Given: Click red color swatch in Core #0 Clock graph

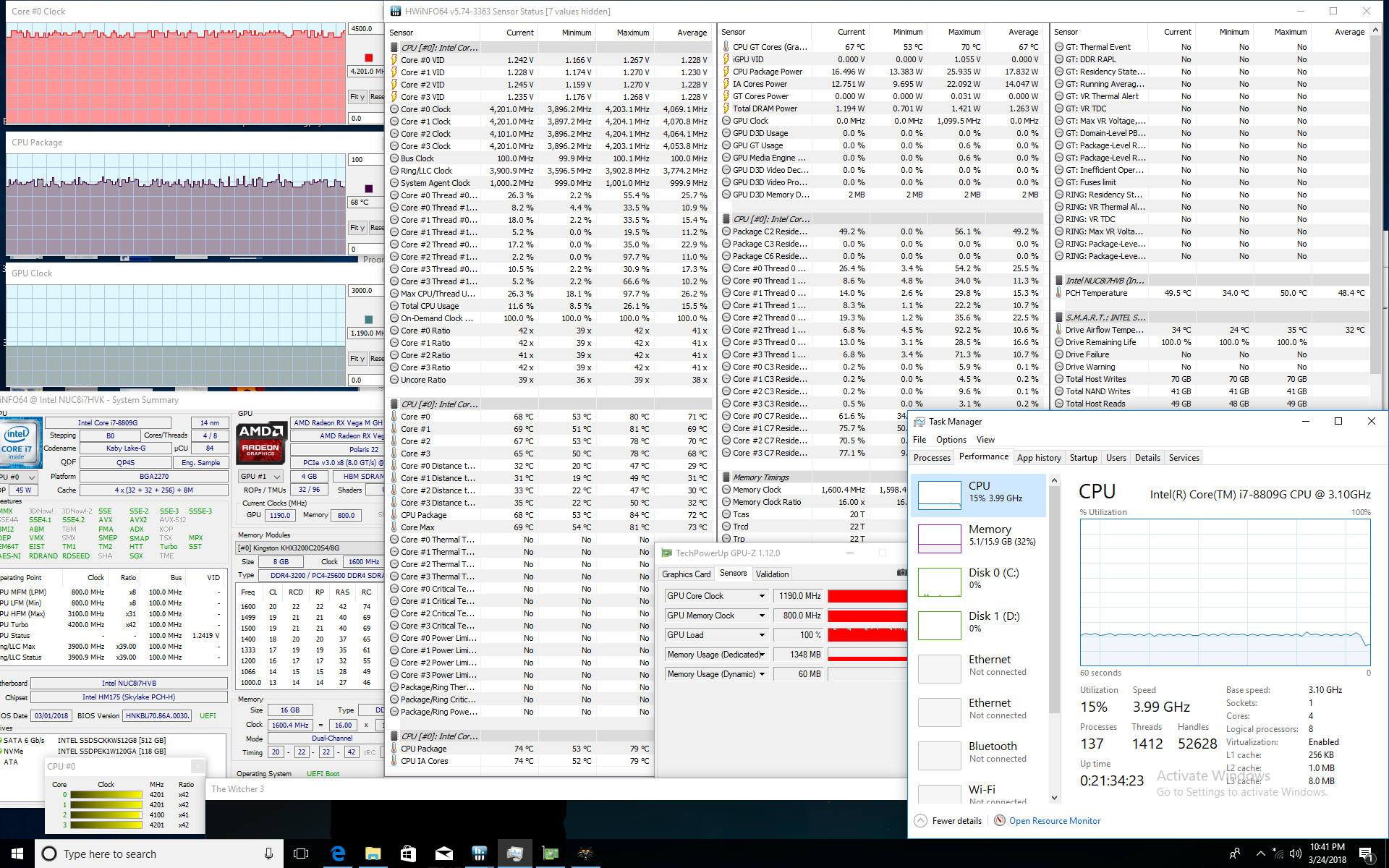Looking at the screenshot, I should point(369,58).
